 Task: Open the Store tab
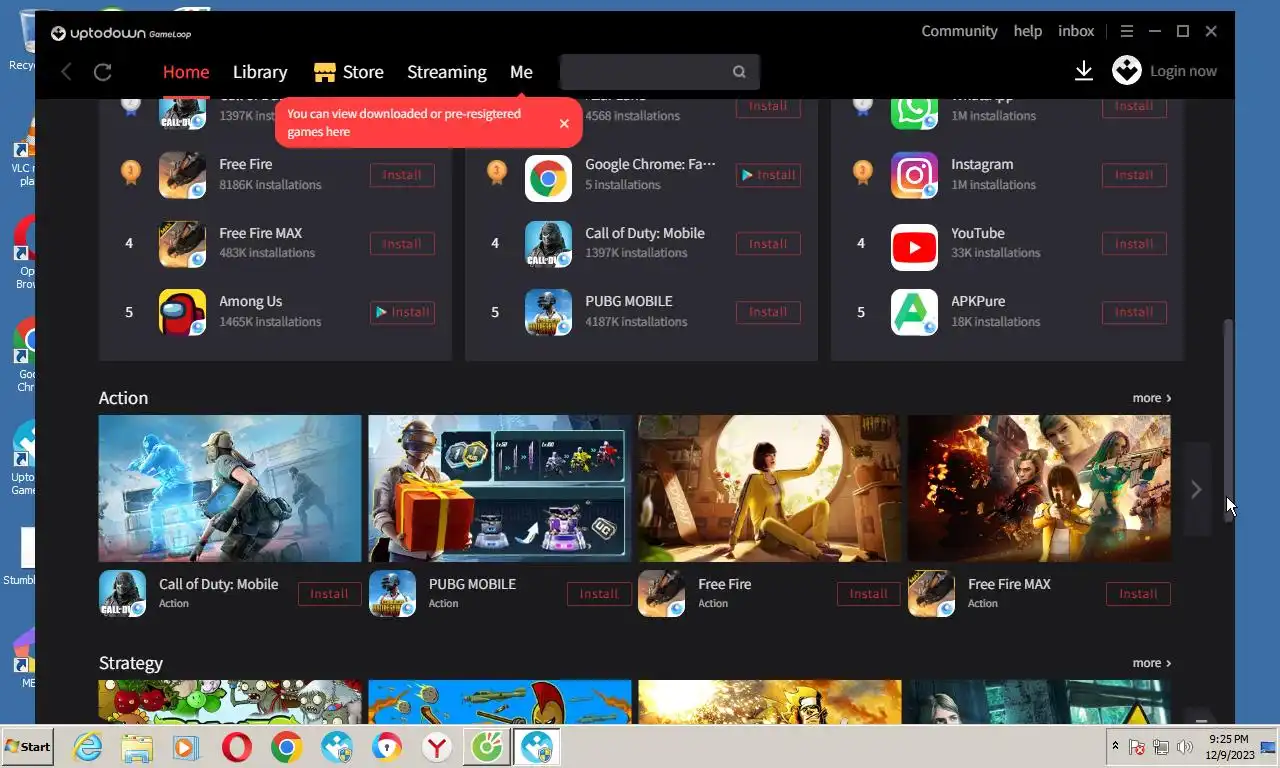point(349,72)
